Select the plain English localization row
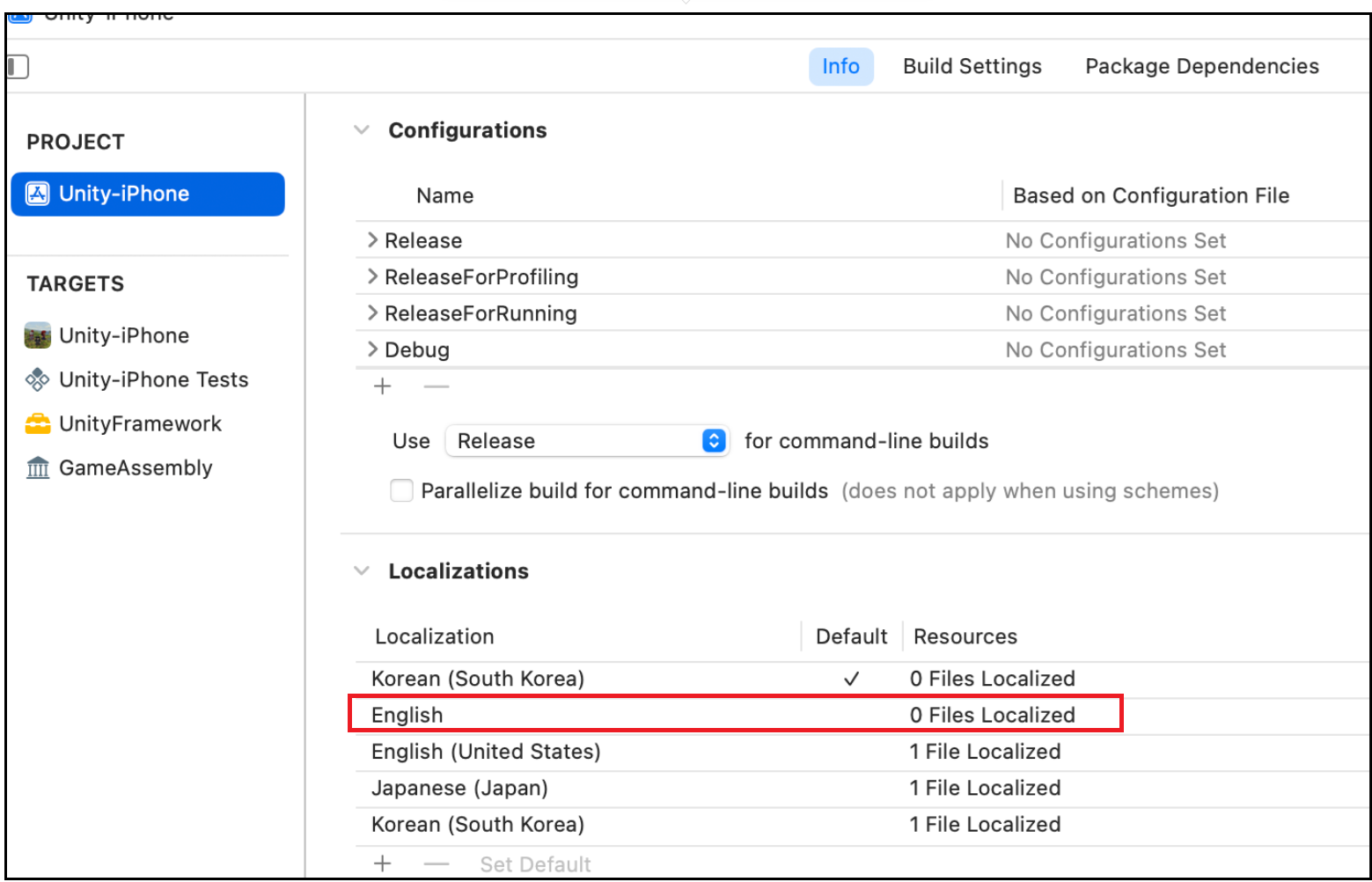 pyautogui.click(x=862, y=715)
